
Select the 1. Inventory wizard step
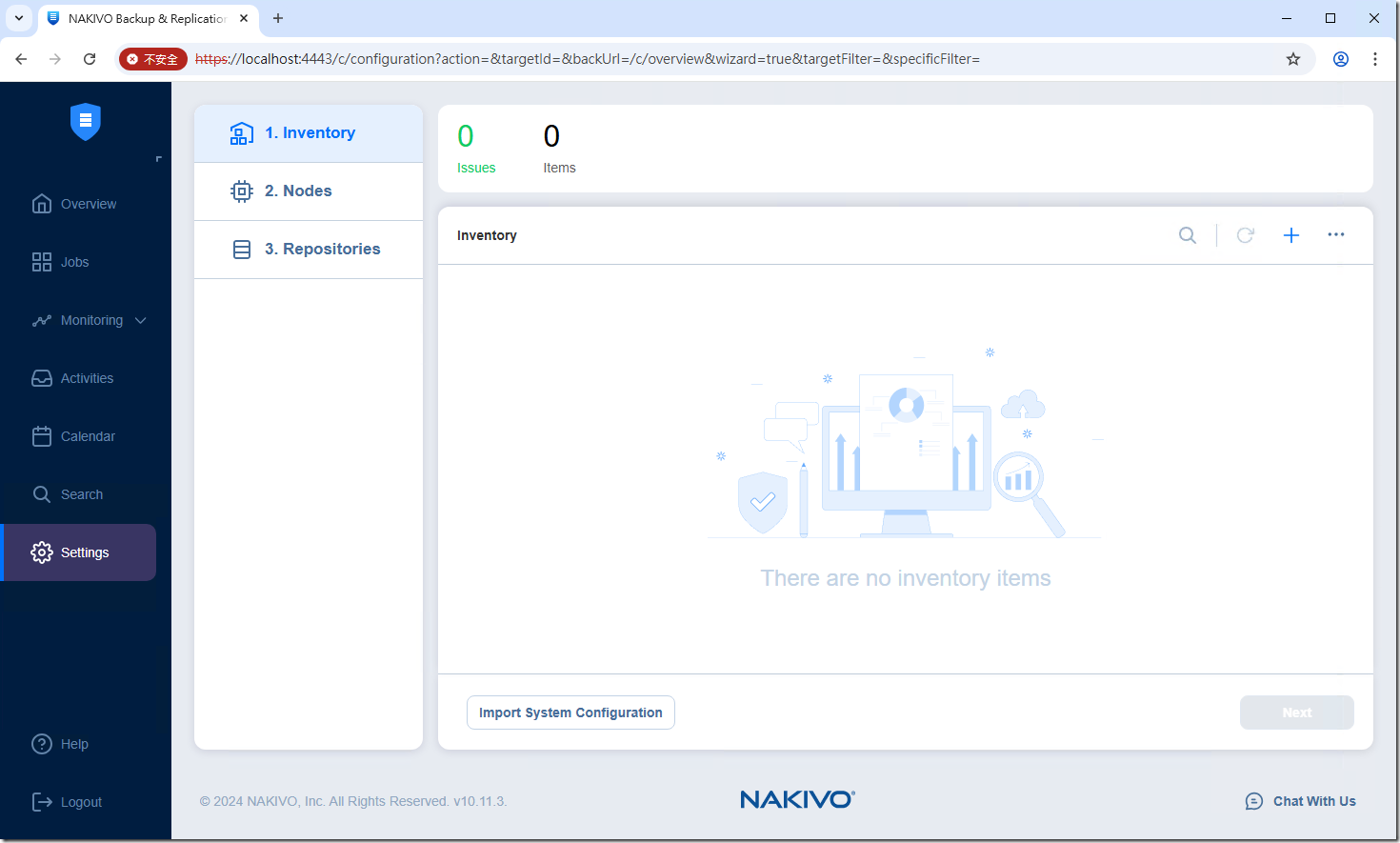[309, 133]
